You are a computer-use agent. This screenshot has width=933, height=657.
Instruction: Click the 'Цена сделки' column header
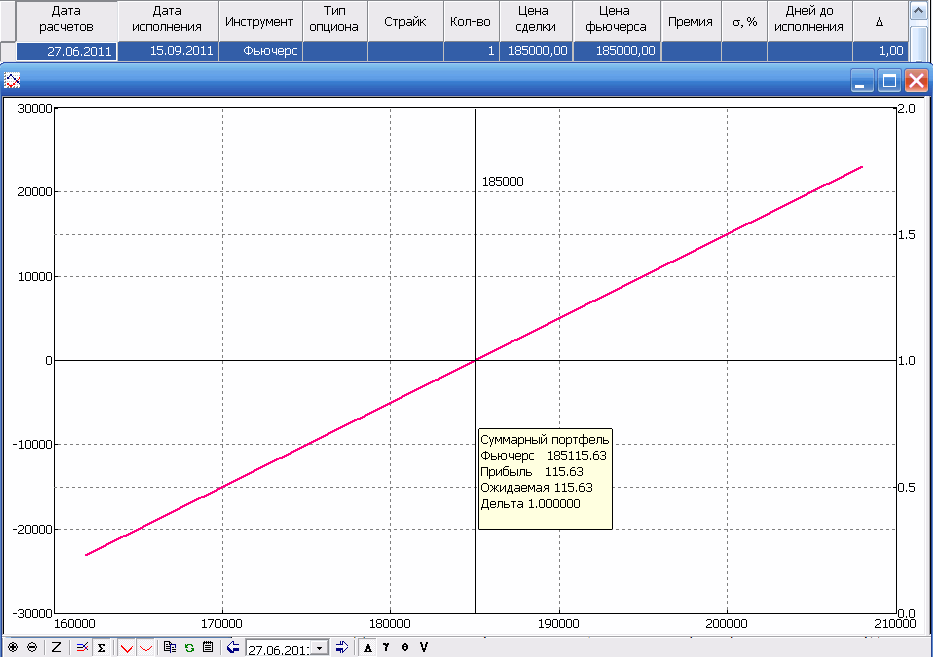point(535,21)
